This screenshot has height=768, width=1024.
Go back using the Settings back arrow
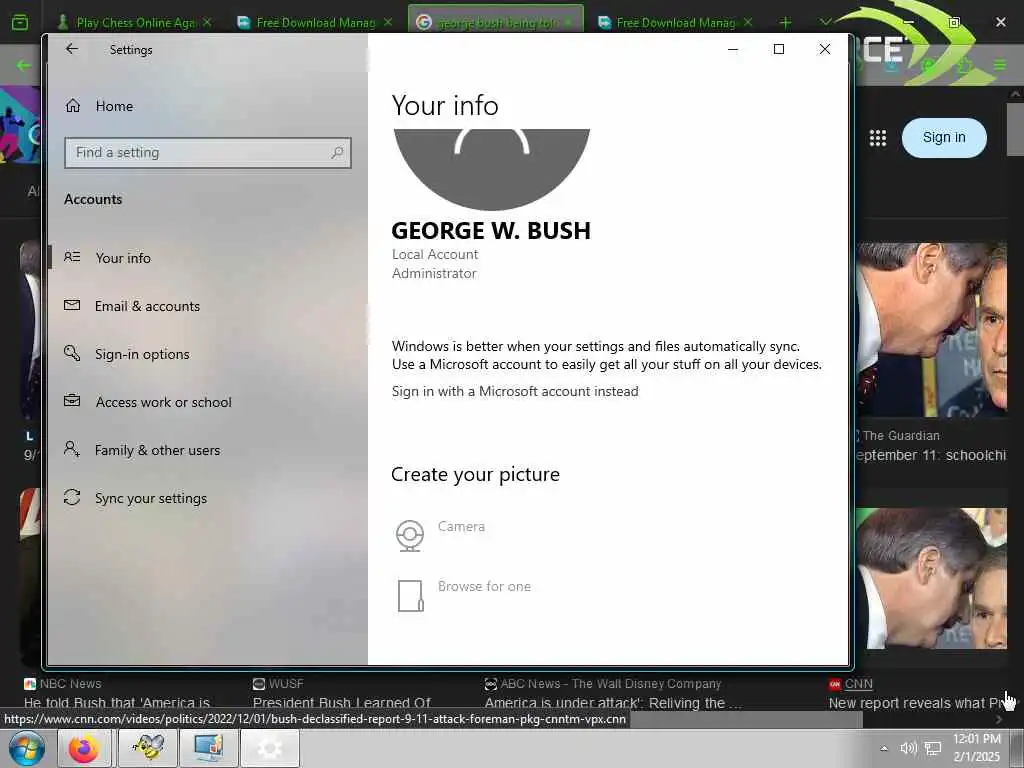72,49
